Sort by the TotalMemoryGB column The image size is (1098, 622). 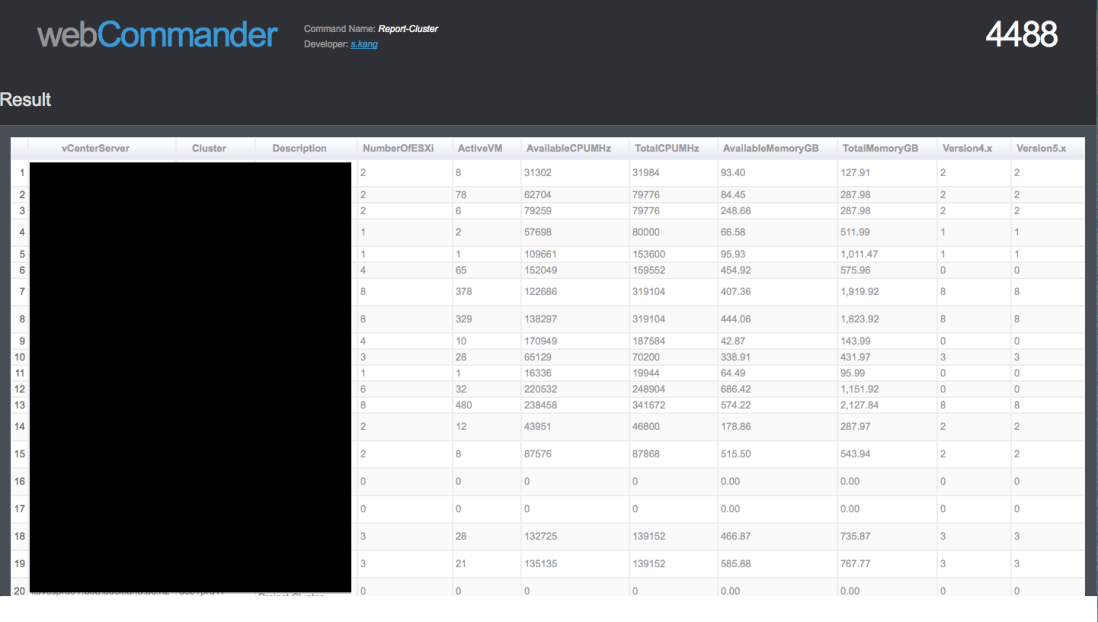880,148
